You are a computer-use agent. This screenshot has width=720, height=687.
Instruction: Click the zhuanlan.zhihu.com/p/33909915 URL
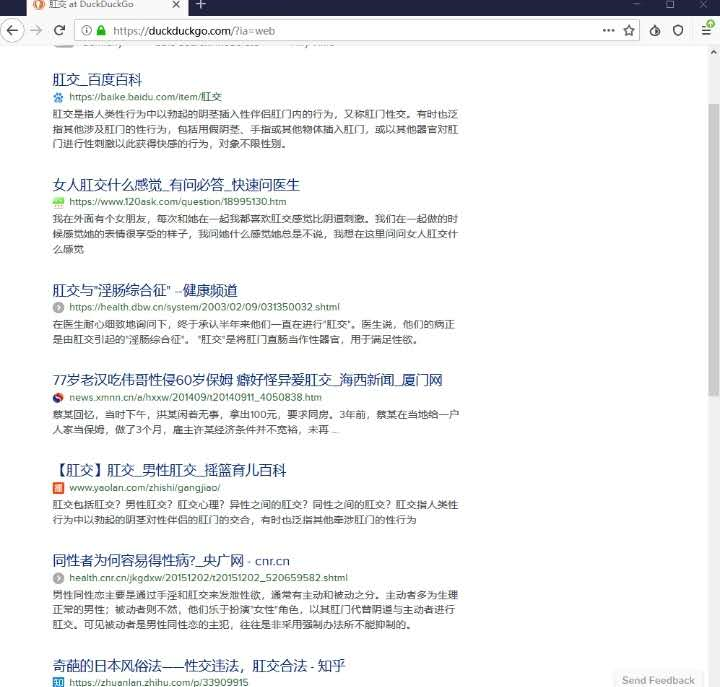tap(158, 682)
